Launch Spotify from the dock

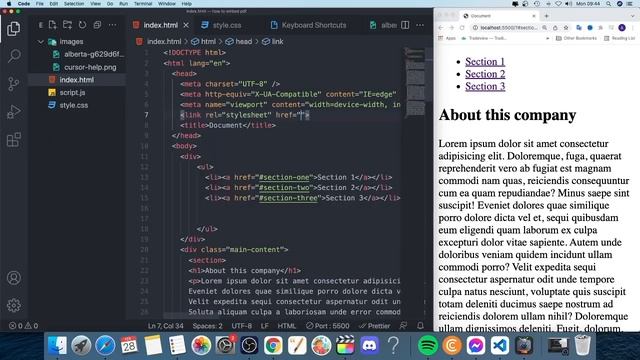(427, 346)
